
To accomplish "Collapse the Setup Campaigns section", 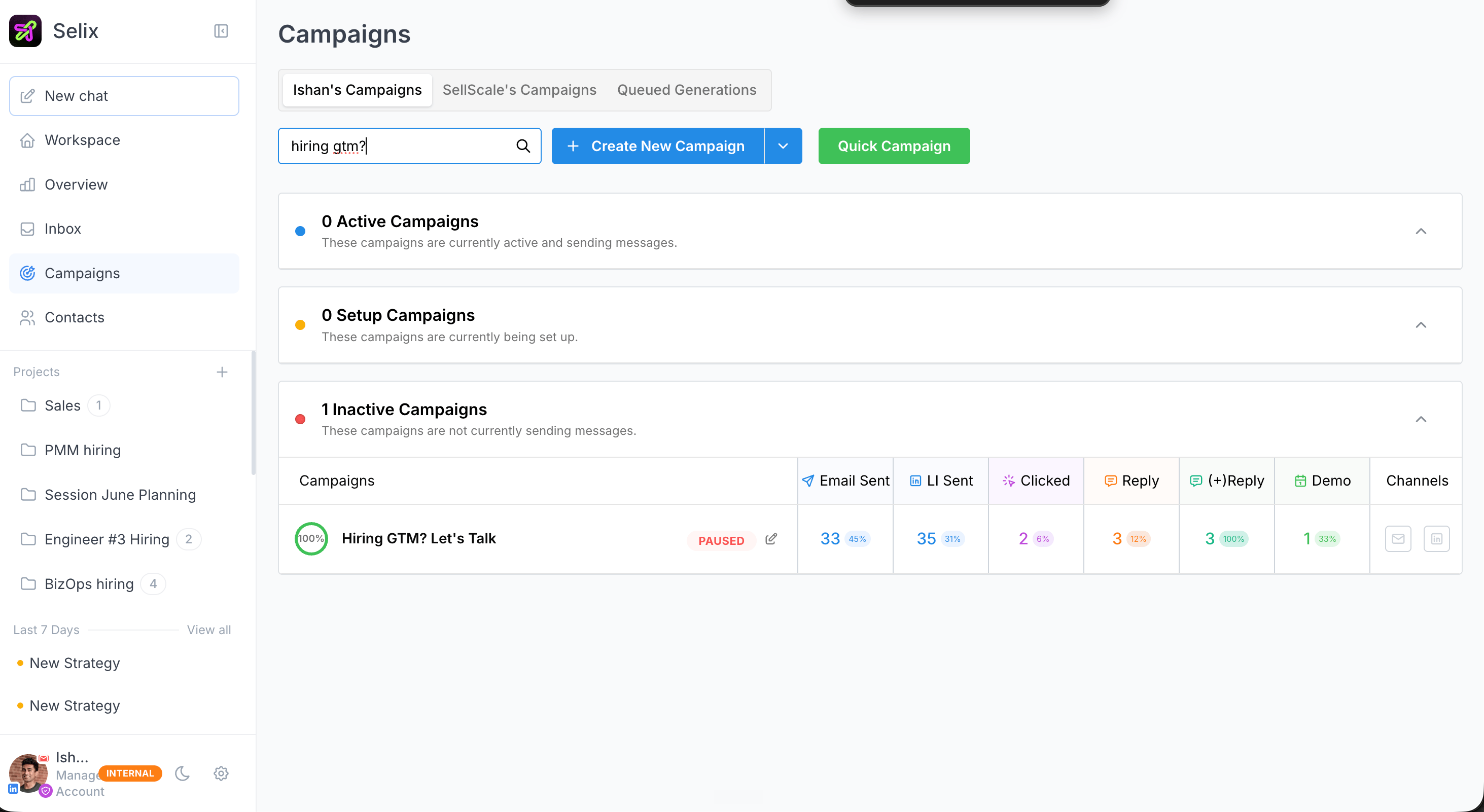I will (1421, 325).
